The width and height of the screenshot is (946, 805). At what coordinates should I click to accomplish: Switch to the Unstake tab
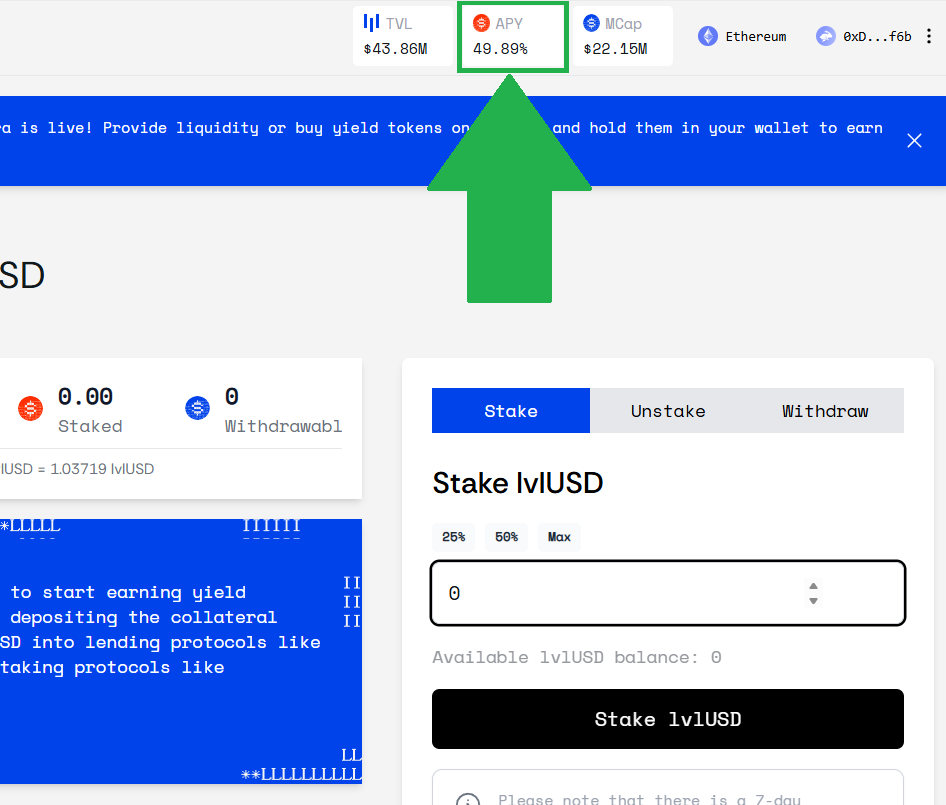[668, 410]
